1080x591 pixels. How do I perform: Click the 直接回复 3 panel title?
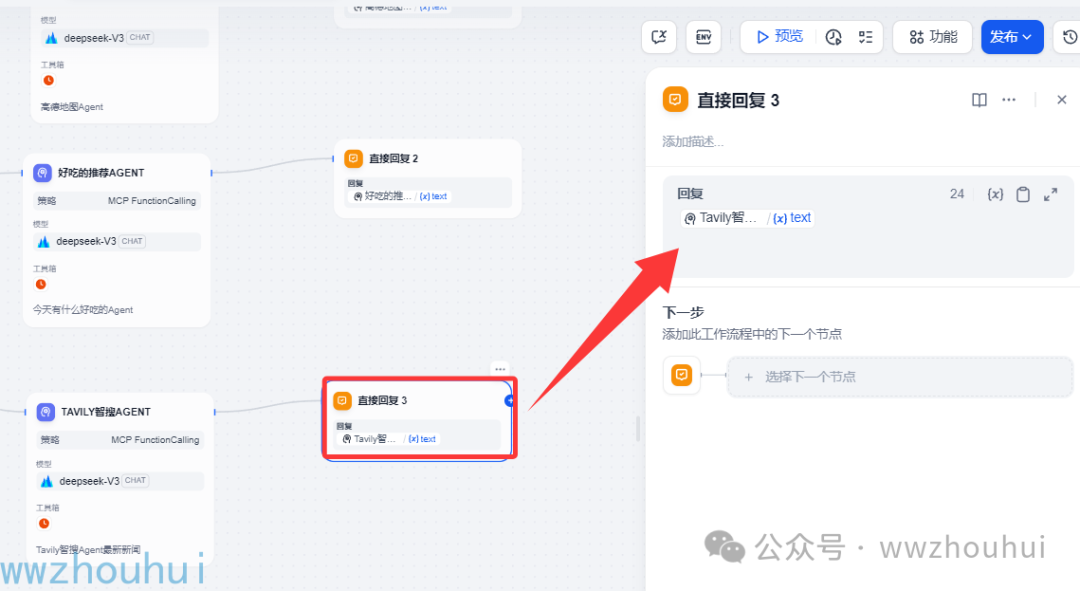[x=738, y=101]
